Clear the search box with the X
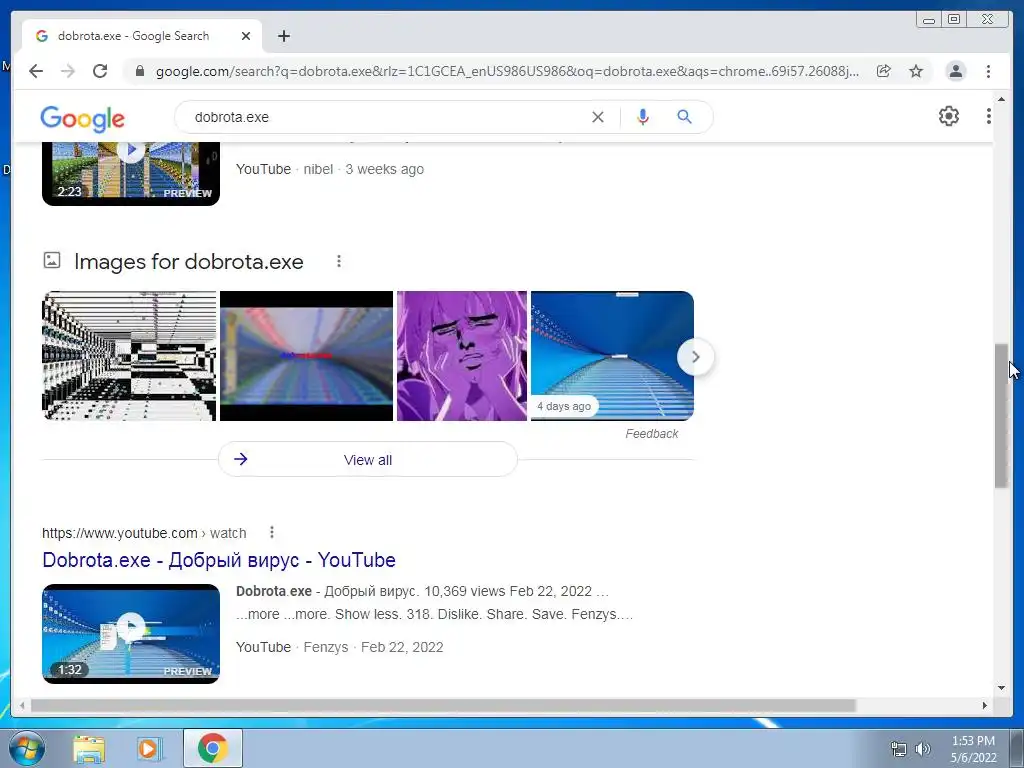 pyautogui.click(x=598, y=117)
